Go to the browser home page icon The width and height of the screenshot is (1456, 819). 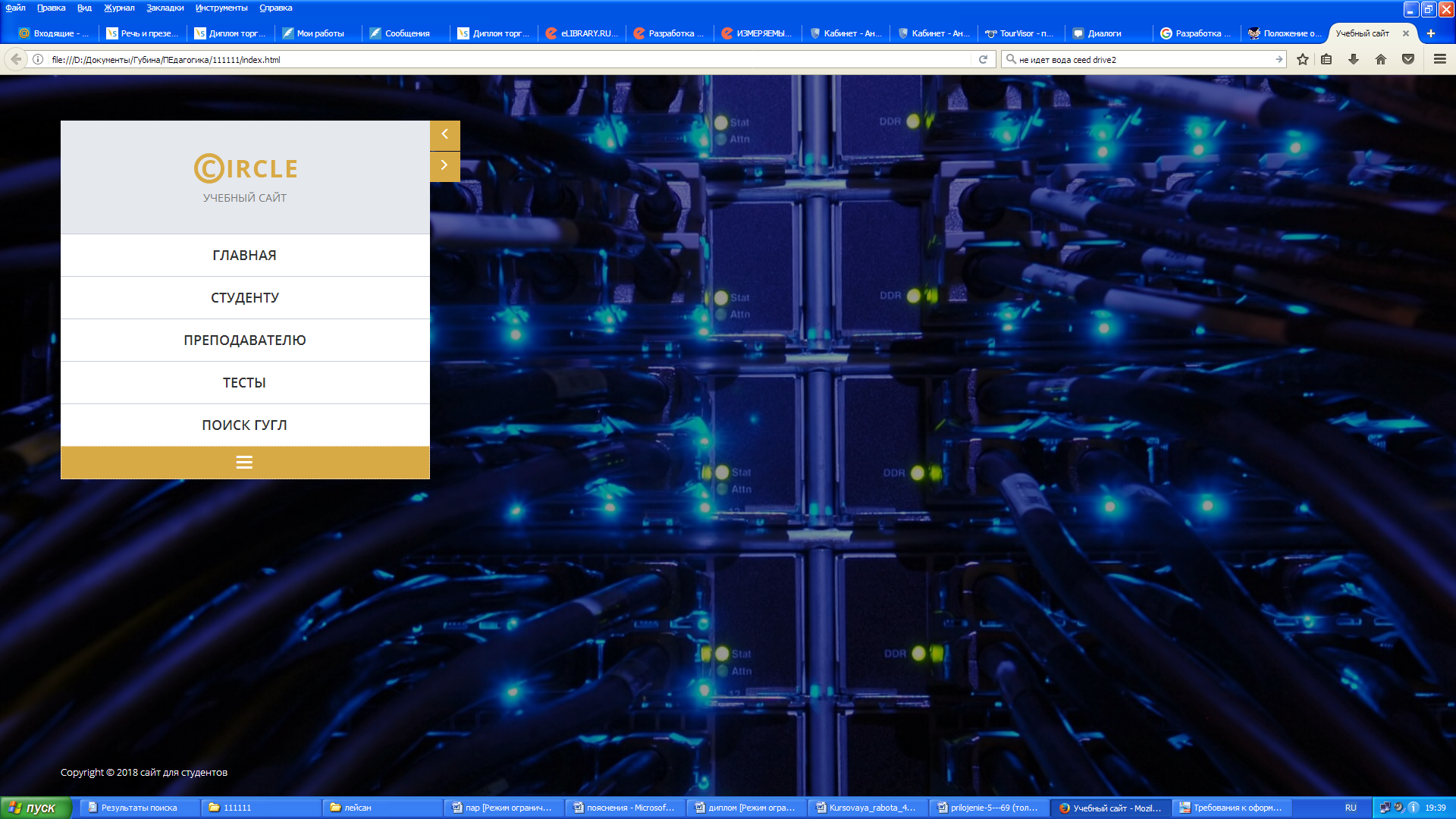1381,59
